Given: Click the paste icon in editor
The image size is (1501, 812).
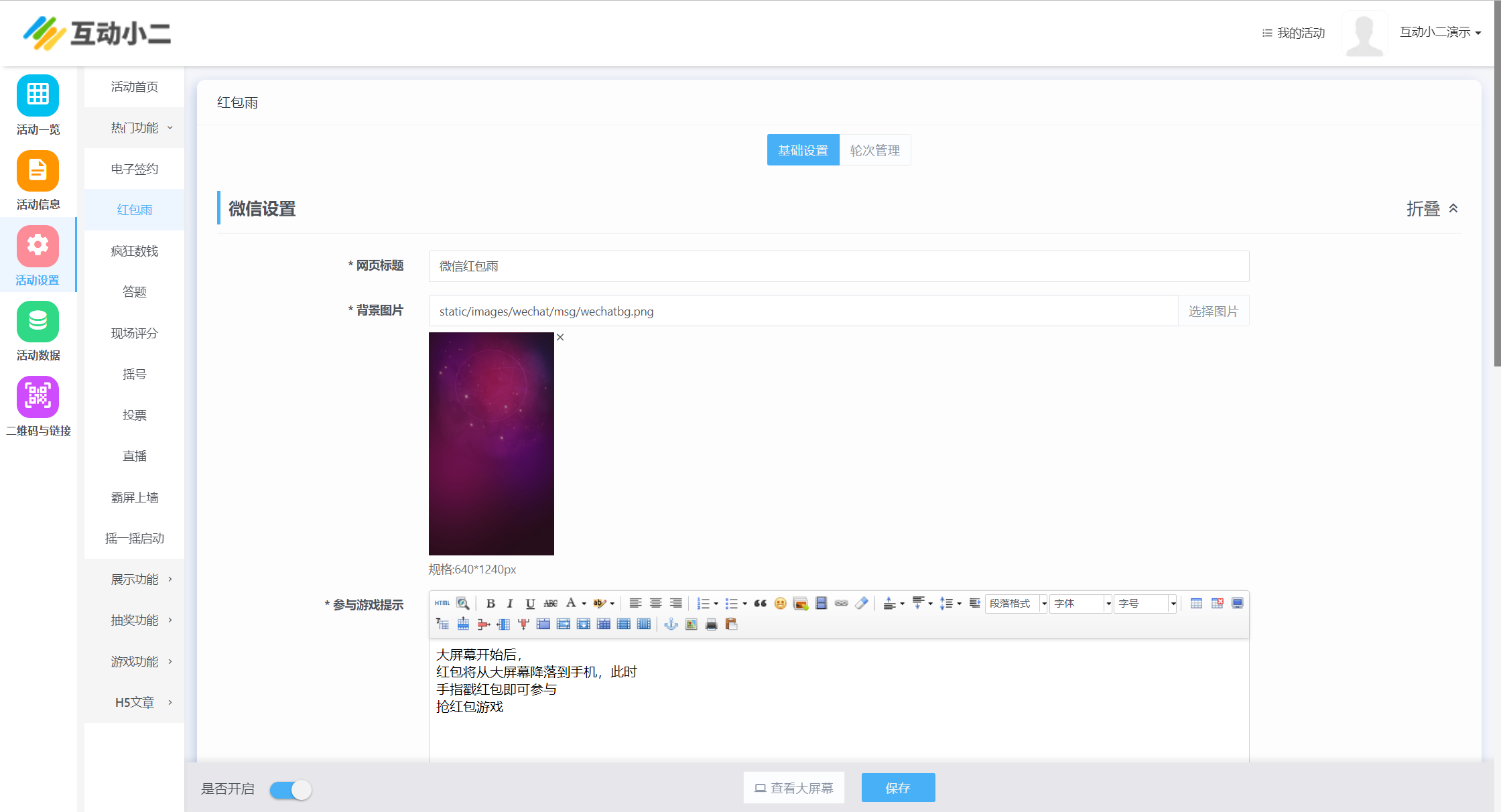Looking at the screenshot, I should [732, 624].
